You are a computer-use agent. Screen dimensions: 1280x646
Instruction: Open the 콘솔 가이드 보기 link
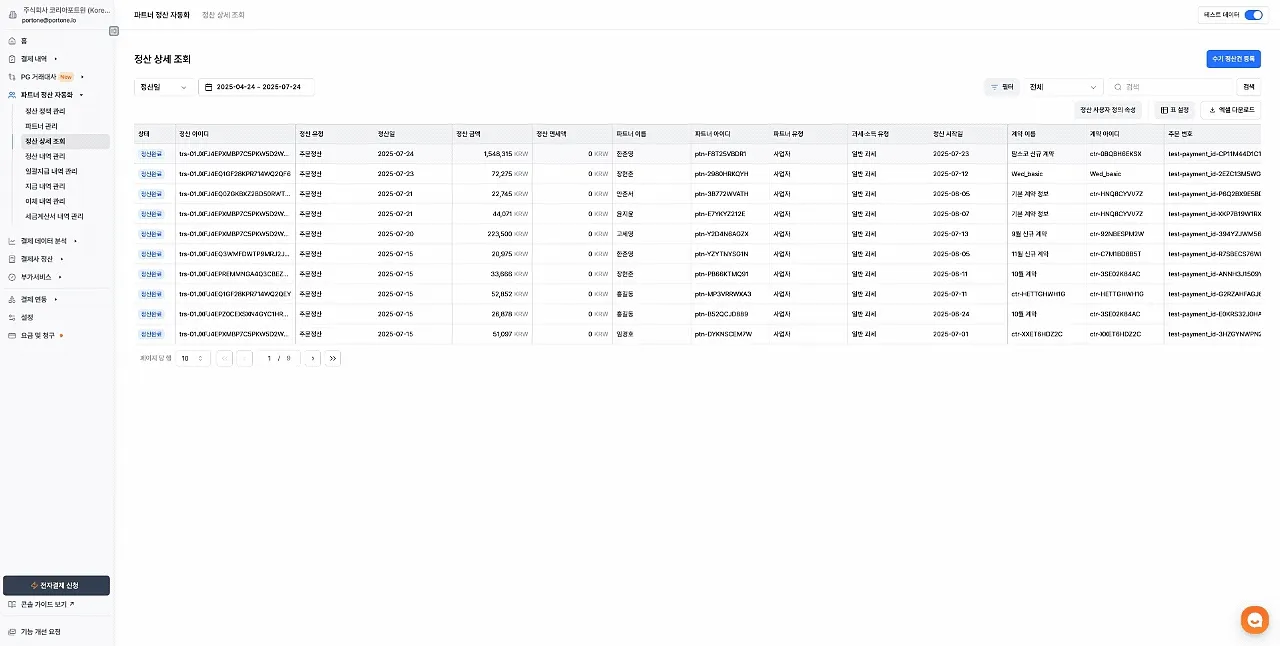pyautogui.click(x=46, y=605)
